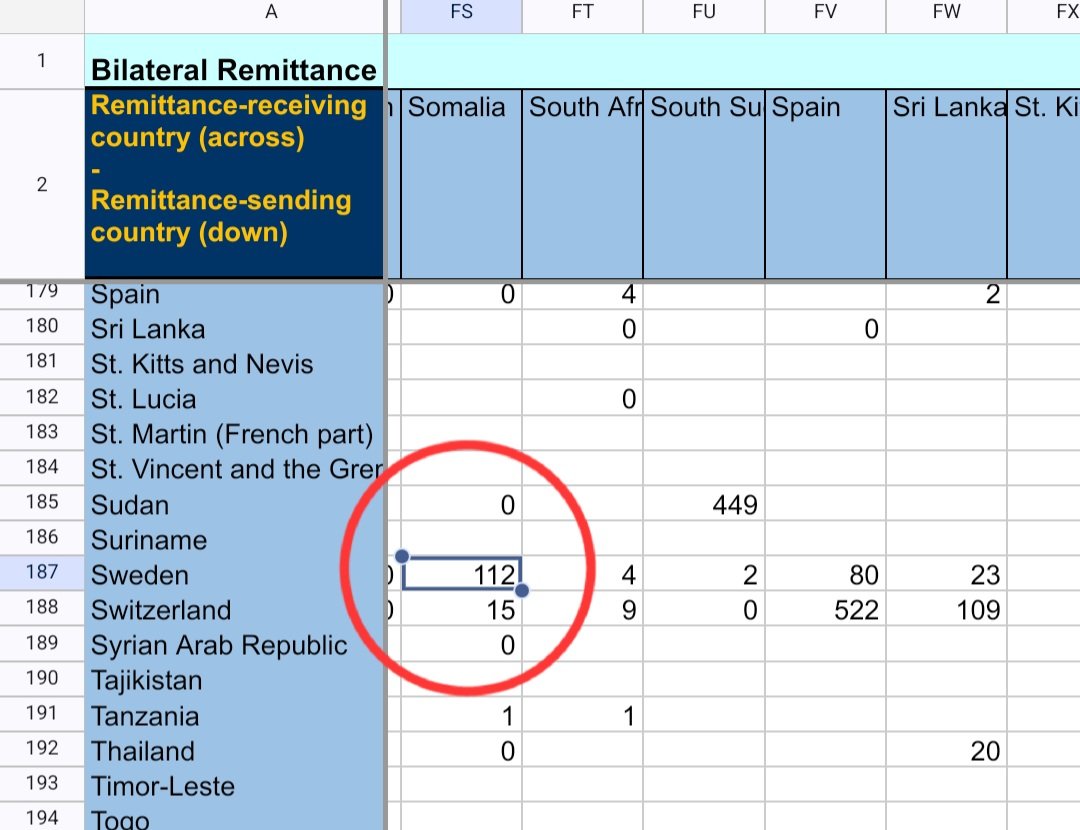
Task: Click the selected cell with value 112
Action: [461, 574]
